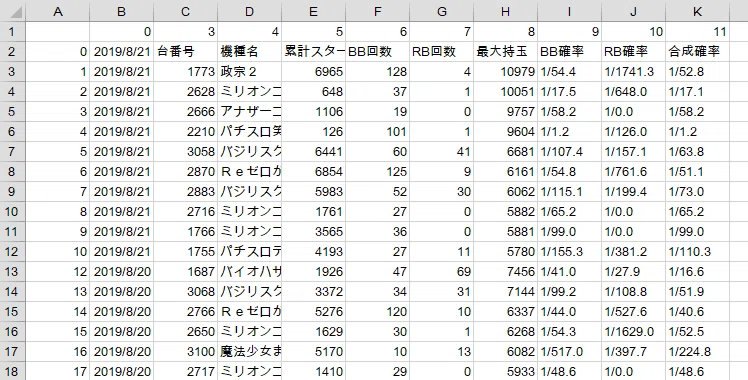Click cell containing RB回数
748x380 pixels.
(441, 51)
